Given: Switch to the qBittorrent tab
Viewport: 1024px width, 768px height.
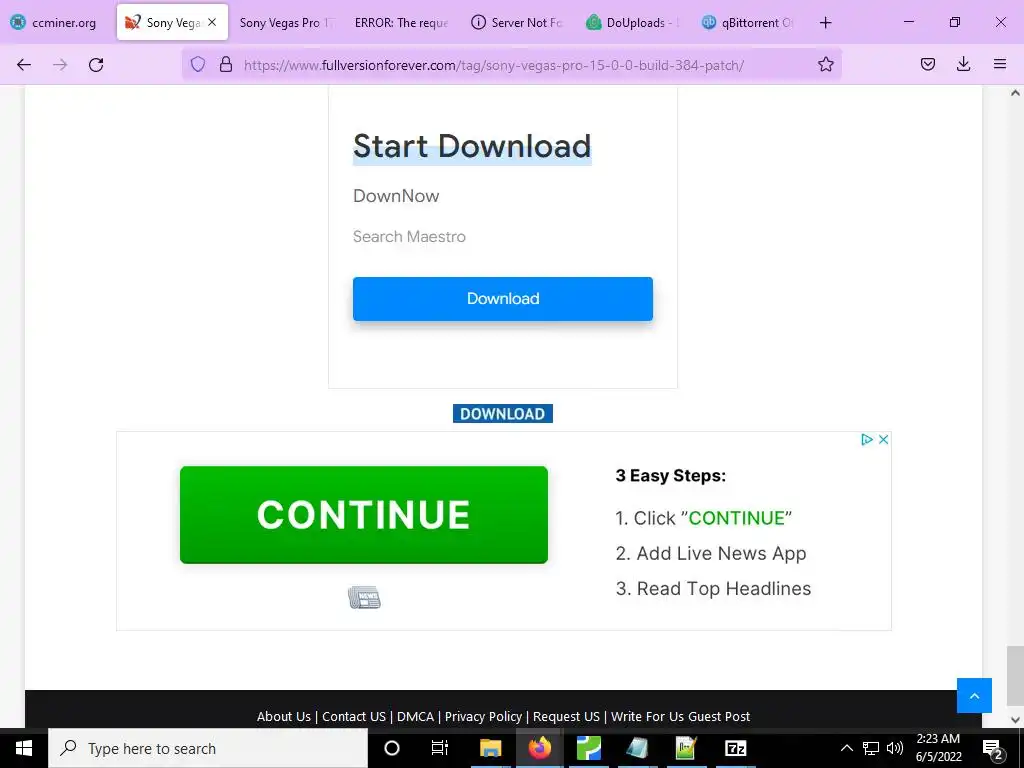Looking at the screenshot, I should tap(748, 23).
